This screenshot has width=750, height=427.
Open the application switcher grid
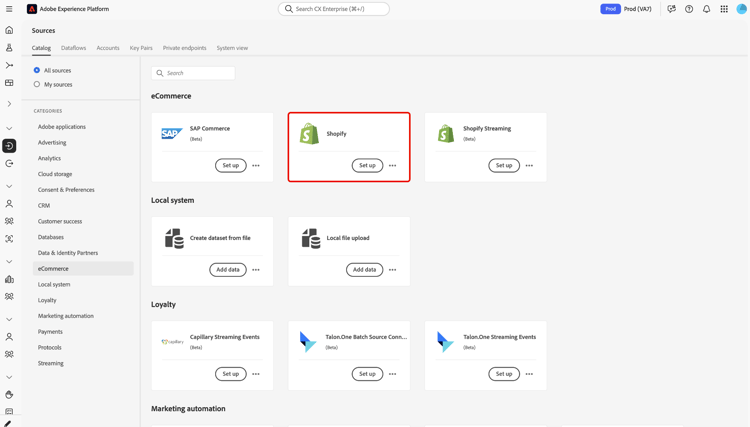724,9
